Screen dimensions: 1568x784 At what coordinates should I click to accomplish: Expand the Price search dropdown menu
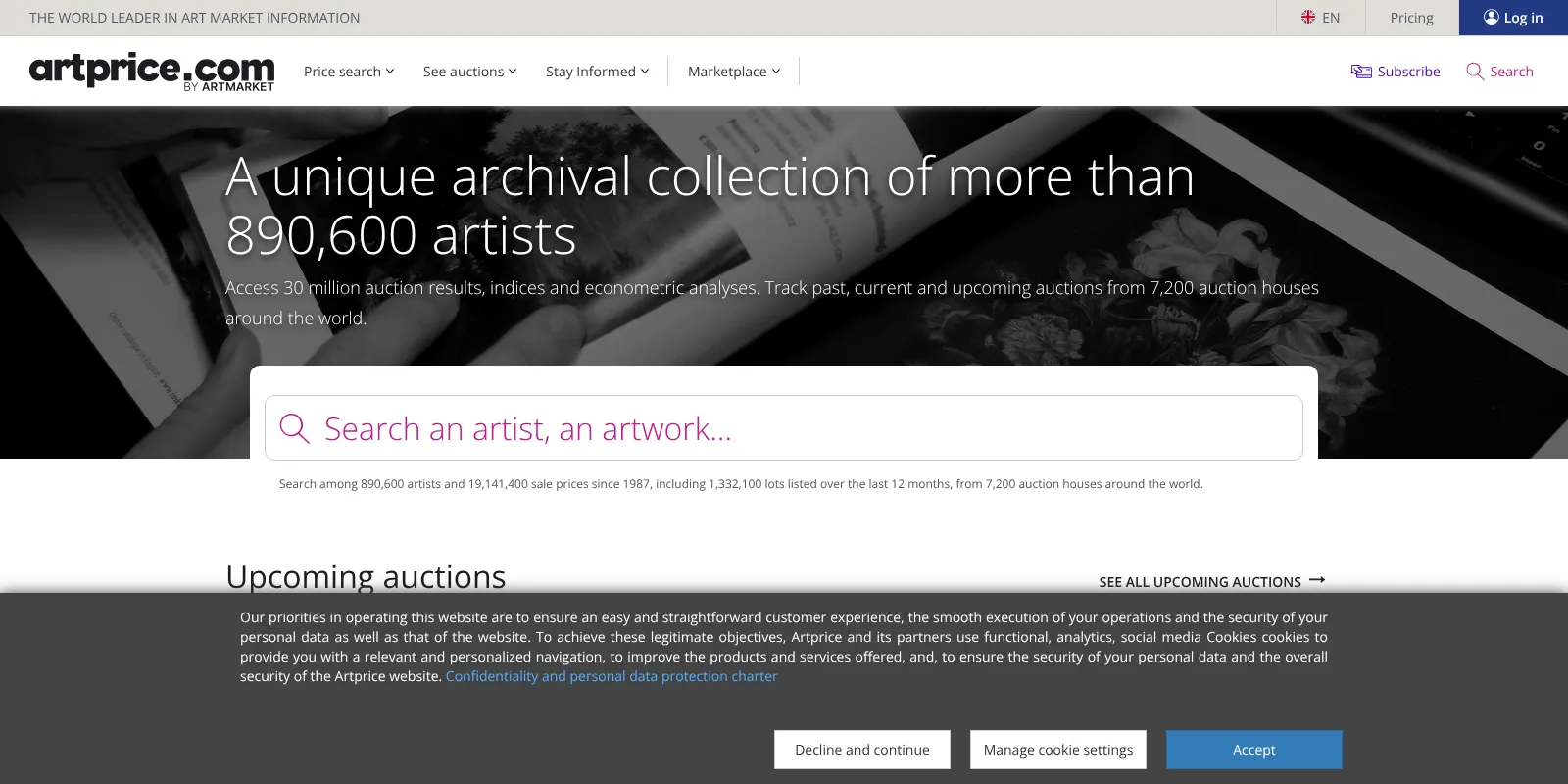349,72
